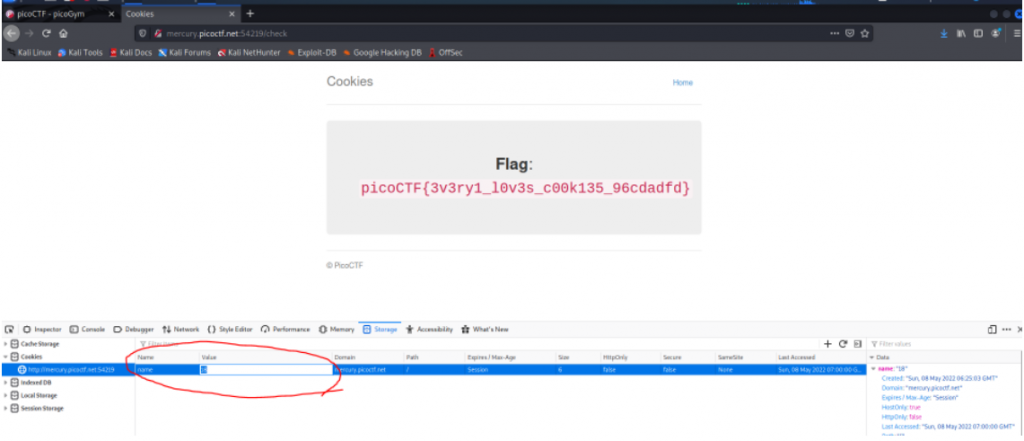This screenshot has height=441, width=1024.
Task: Open the Performance tab
Action: point(285,329)
